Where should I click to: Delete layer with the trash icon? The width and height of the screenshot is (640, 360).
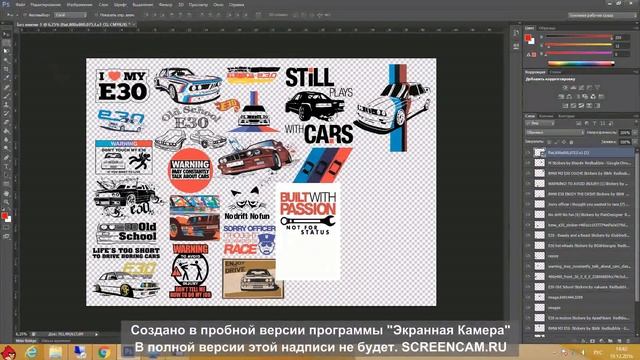tap(628, 340)
